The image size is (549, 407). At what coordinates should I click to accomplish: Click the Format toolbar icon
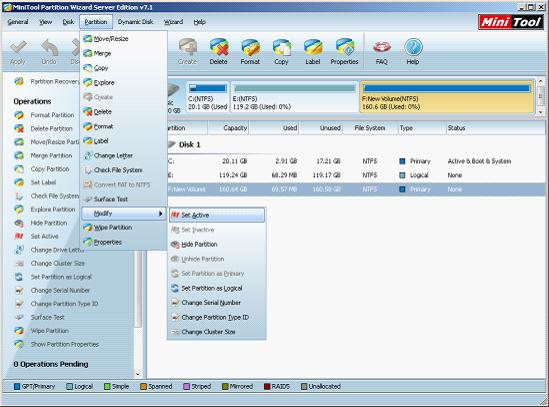[x=250, y=51]
